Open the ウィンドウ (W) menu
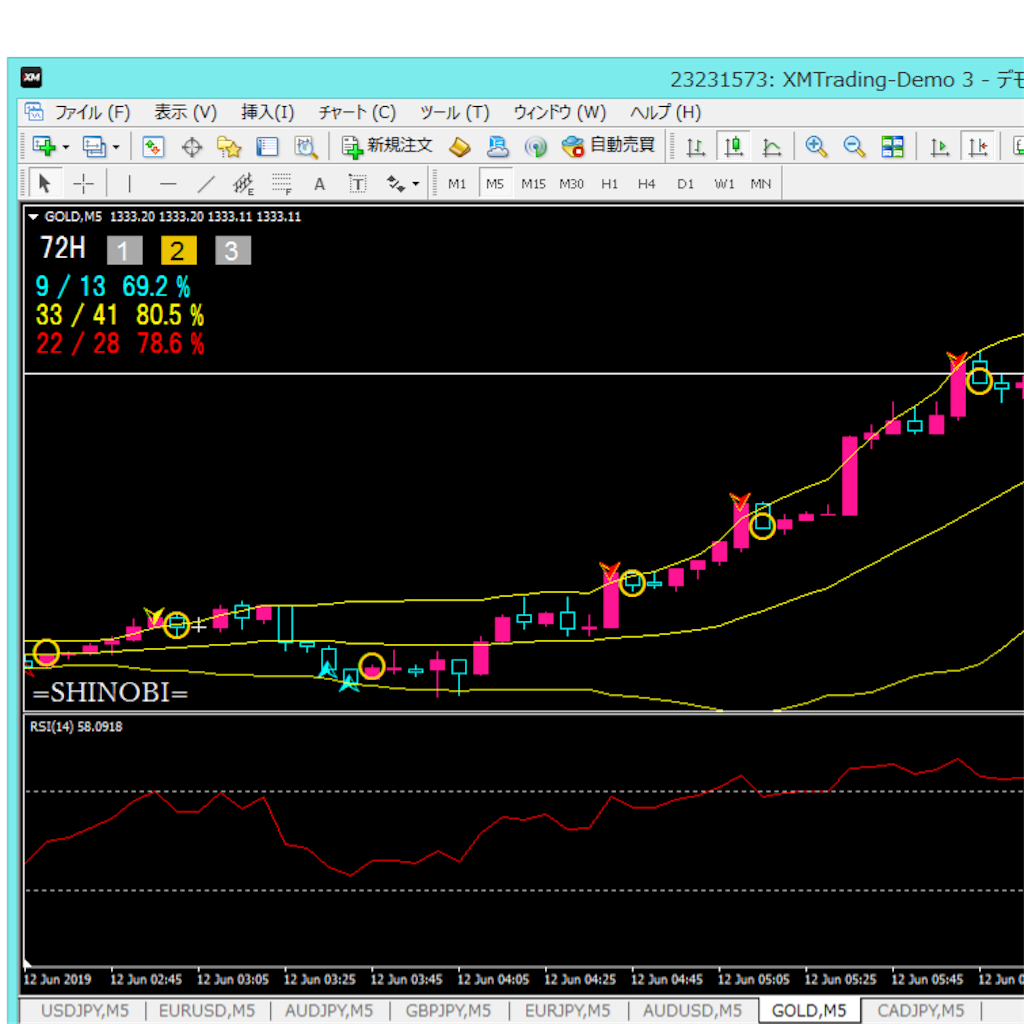Screen dimensions: 1024x1024 (x=560, y=112)
